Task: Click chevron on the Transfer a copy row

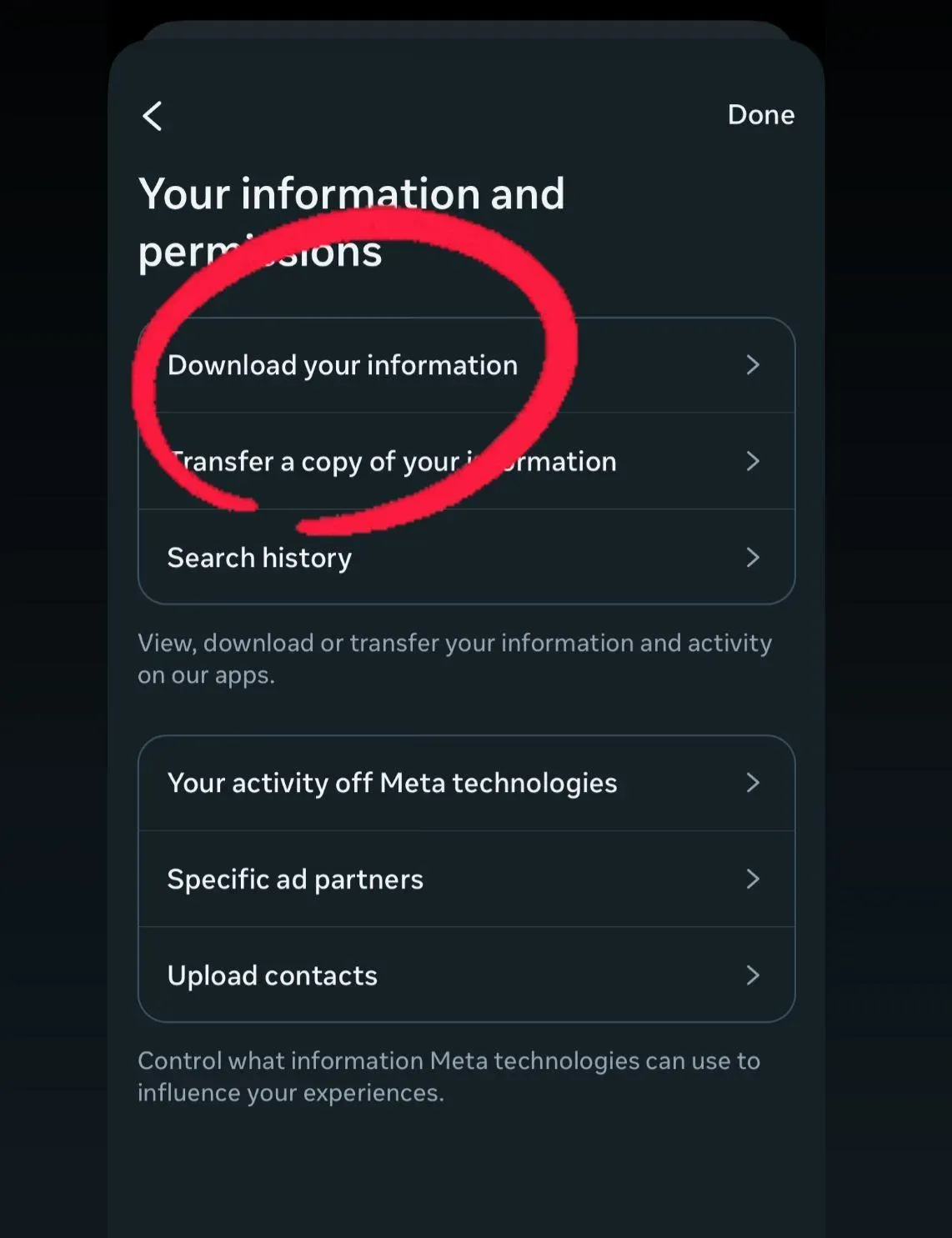Action: point(753,461)
